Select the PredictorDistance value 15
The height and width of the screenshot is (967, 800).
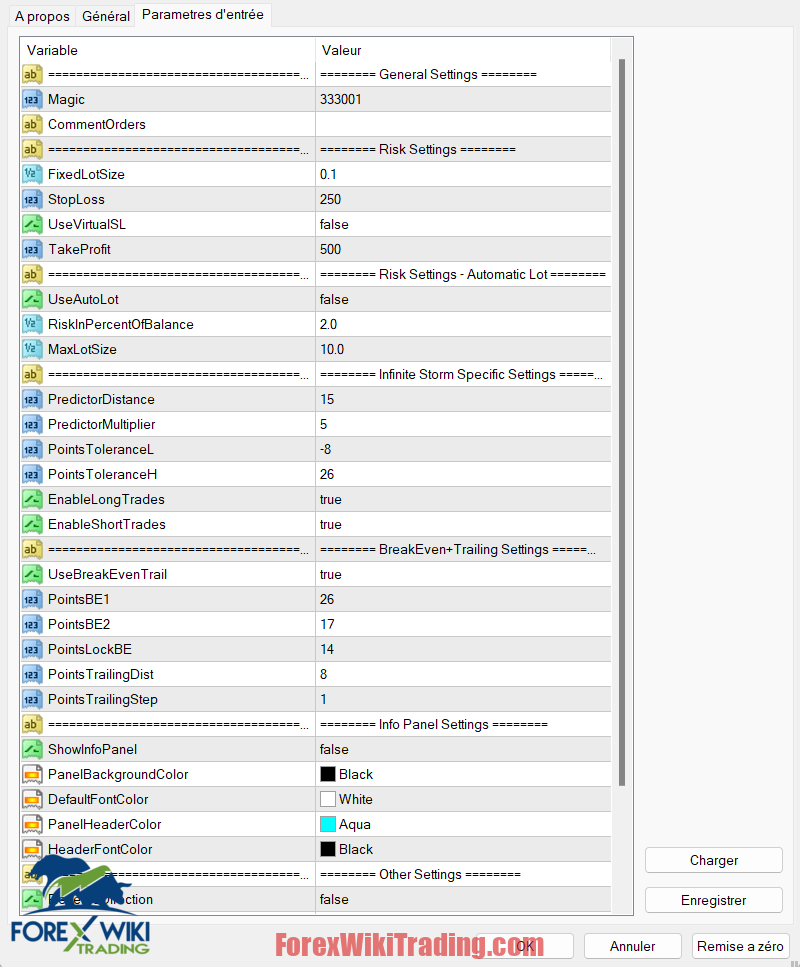(x=463, y=400)
